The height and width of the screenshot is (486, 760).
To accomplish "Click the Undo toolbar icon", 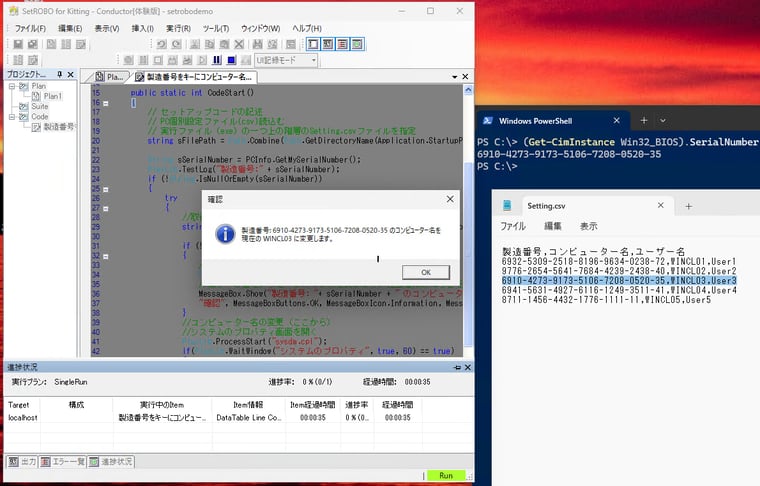I will coord(161,44).
